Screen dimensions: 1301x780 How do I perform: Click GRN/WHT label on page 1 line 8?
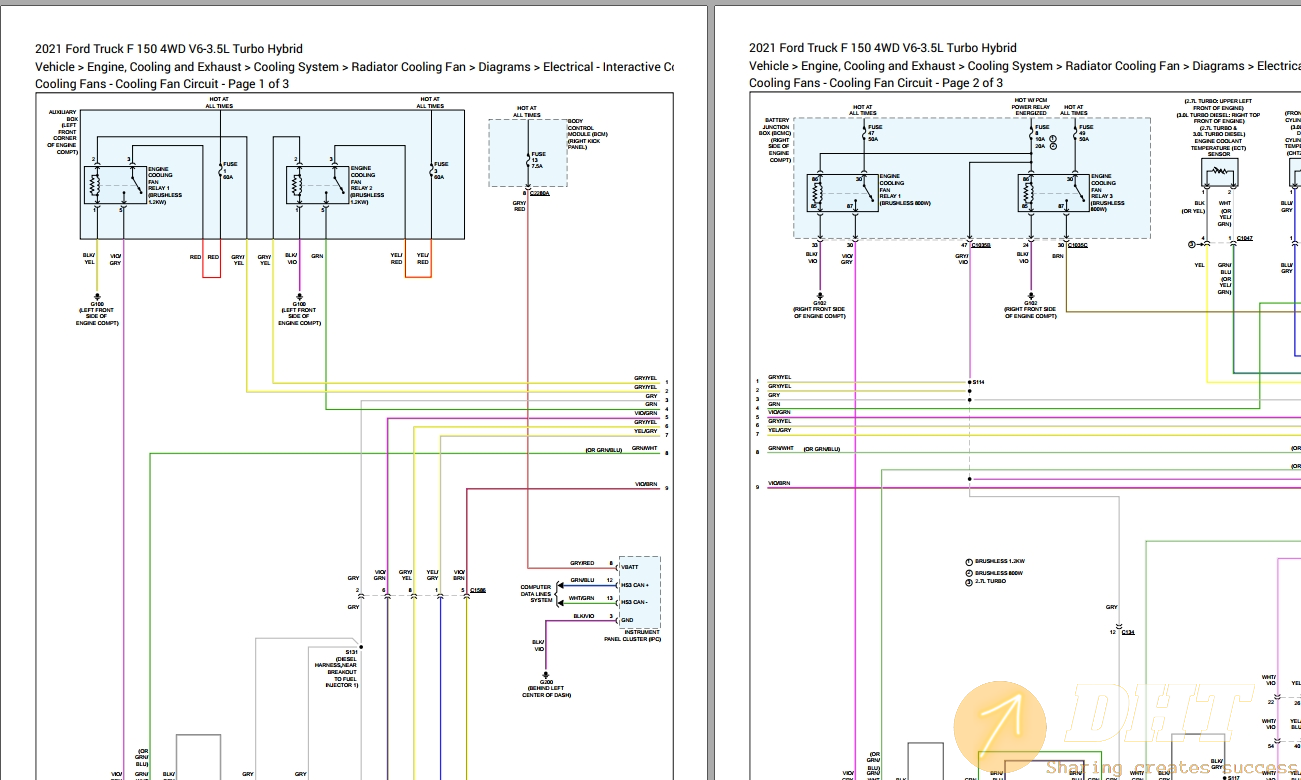point(644,449)
